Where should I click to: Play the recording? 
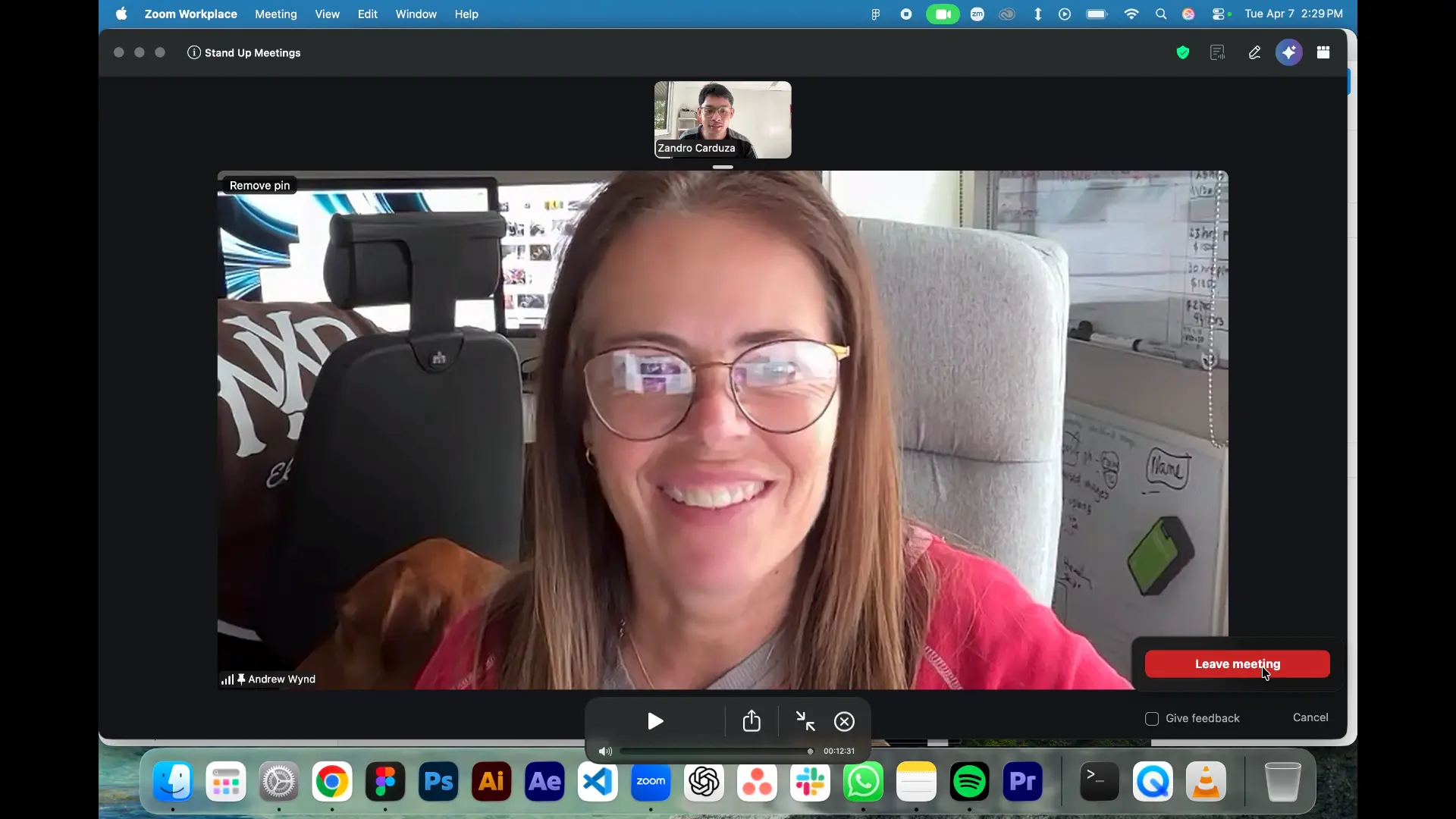(x=656, y=721)
